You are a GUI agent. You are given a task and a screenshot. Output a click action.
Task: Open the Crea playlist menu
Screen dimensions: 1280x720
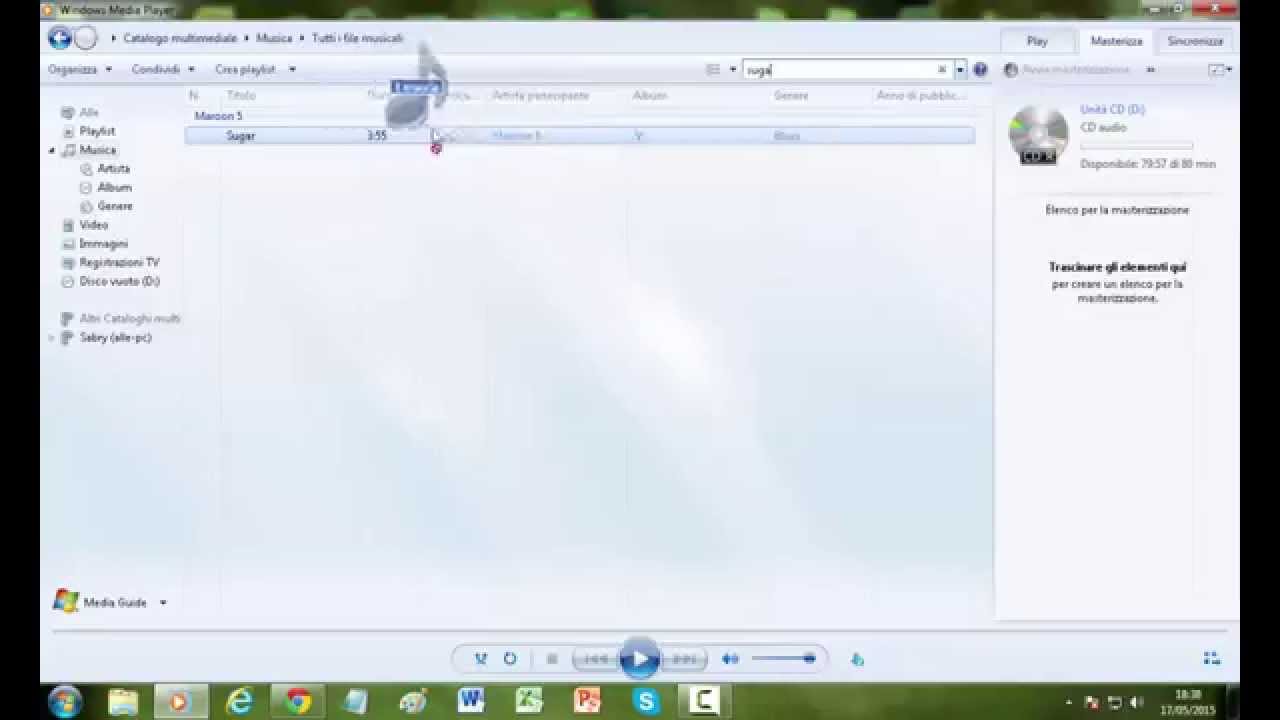(x=256, y=70)
